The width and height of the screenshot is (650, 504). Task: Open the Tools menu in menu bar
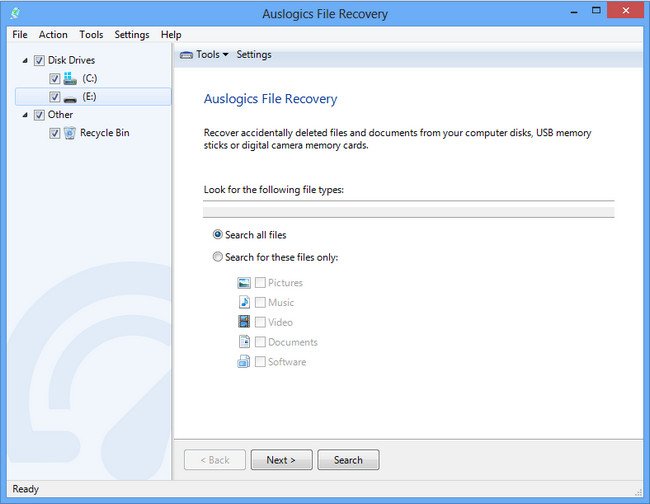point(91,34)
